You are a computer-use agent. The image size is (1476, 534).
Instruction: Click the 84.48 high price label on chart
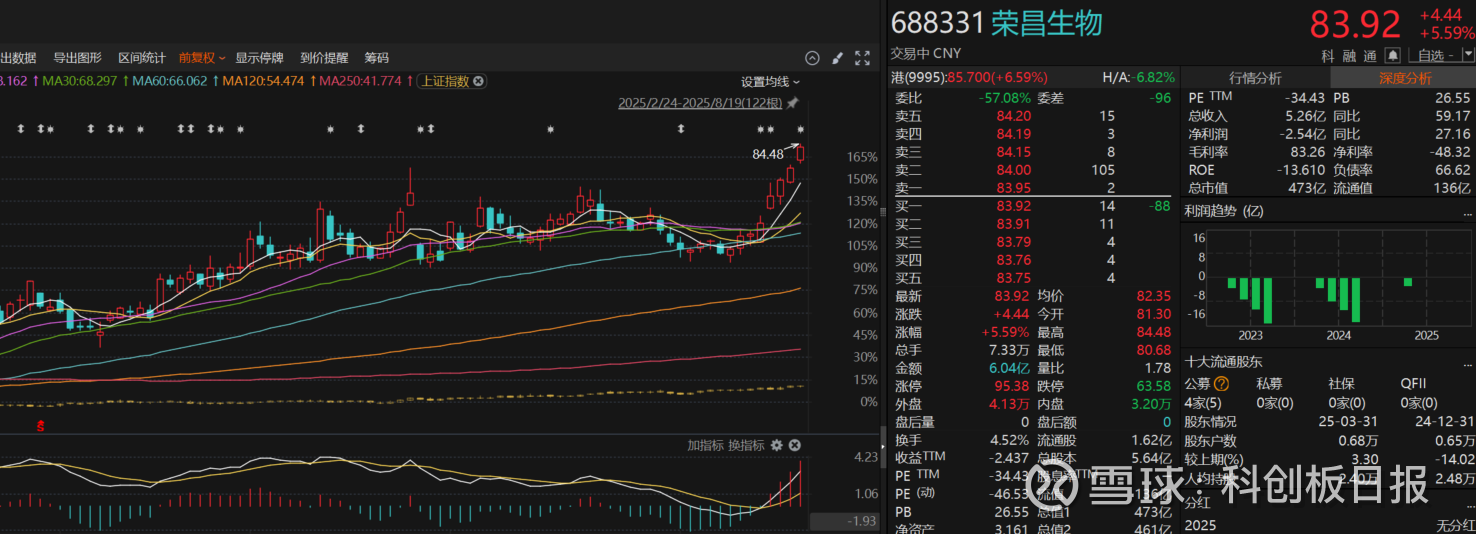click(768, 154)
